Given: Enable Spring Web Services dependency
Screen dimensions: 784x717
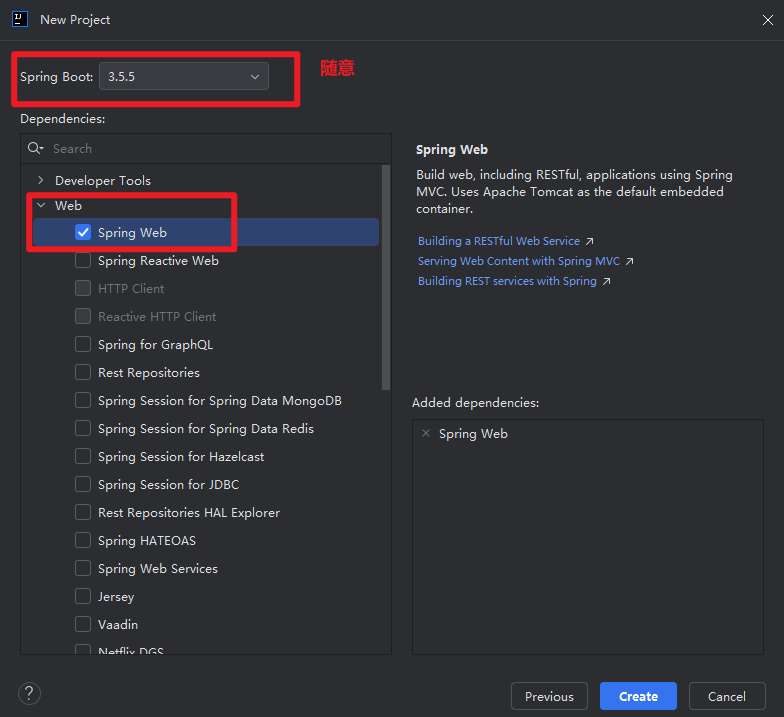Looking at the screenshot, I should click(83, 568).
